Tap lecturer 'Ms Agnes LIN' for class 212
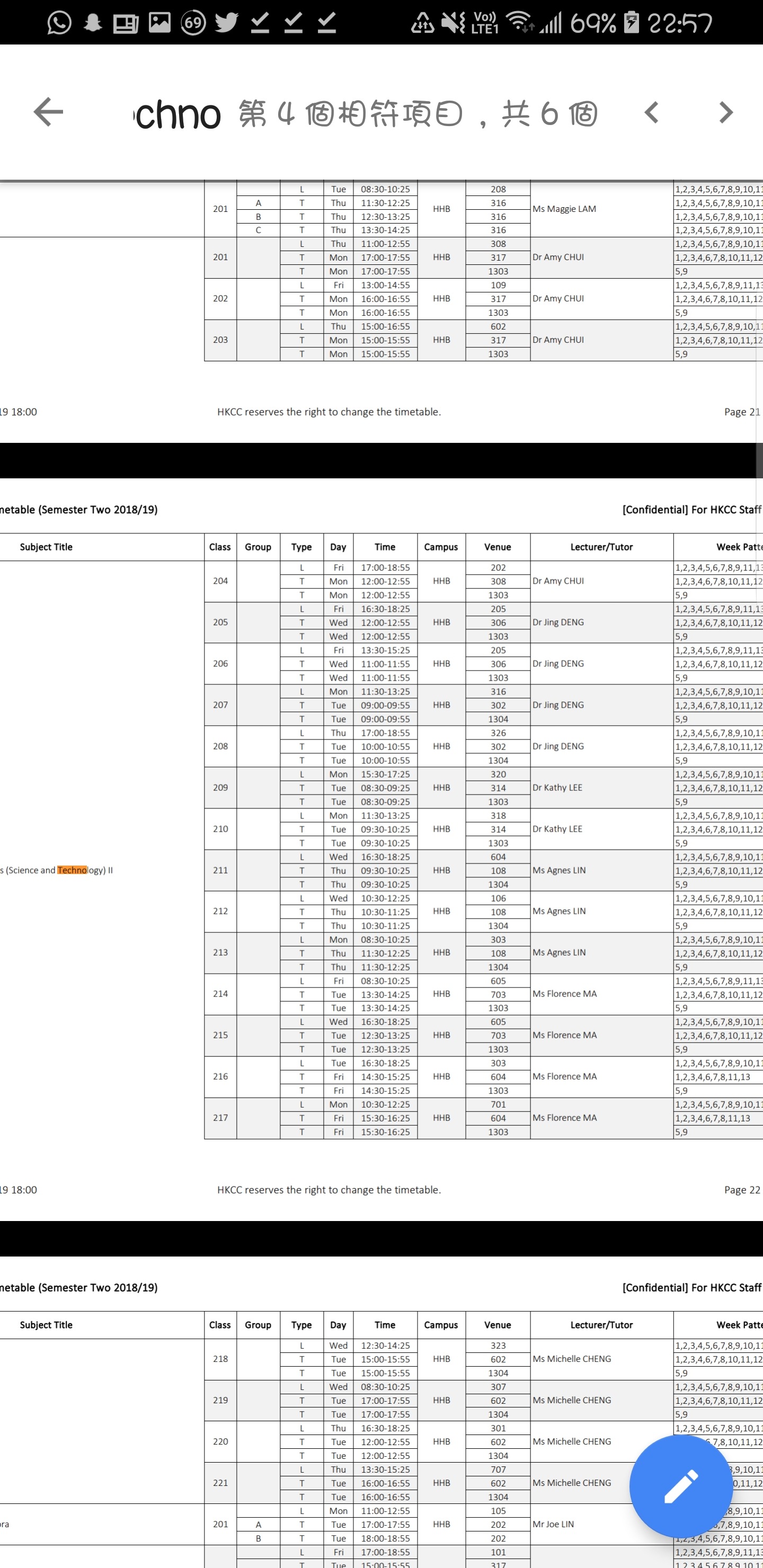763x1568 pixels. pos(559,911)
